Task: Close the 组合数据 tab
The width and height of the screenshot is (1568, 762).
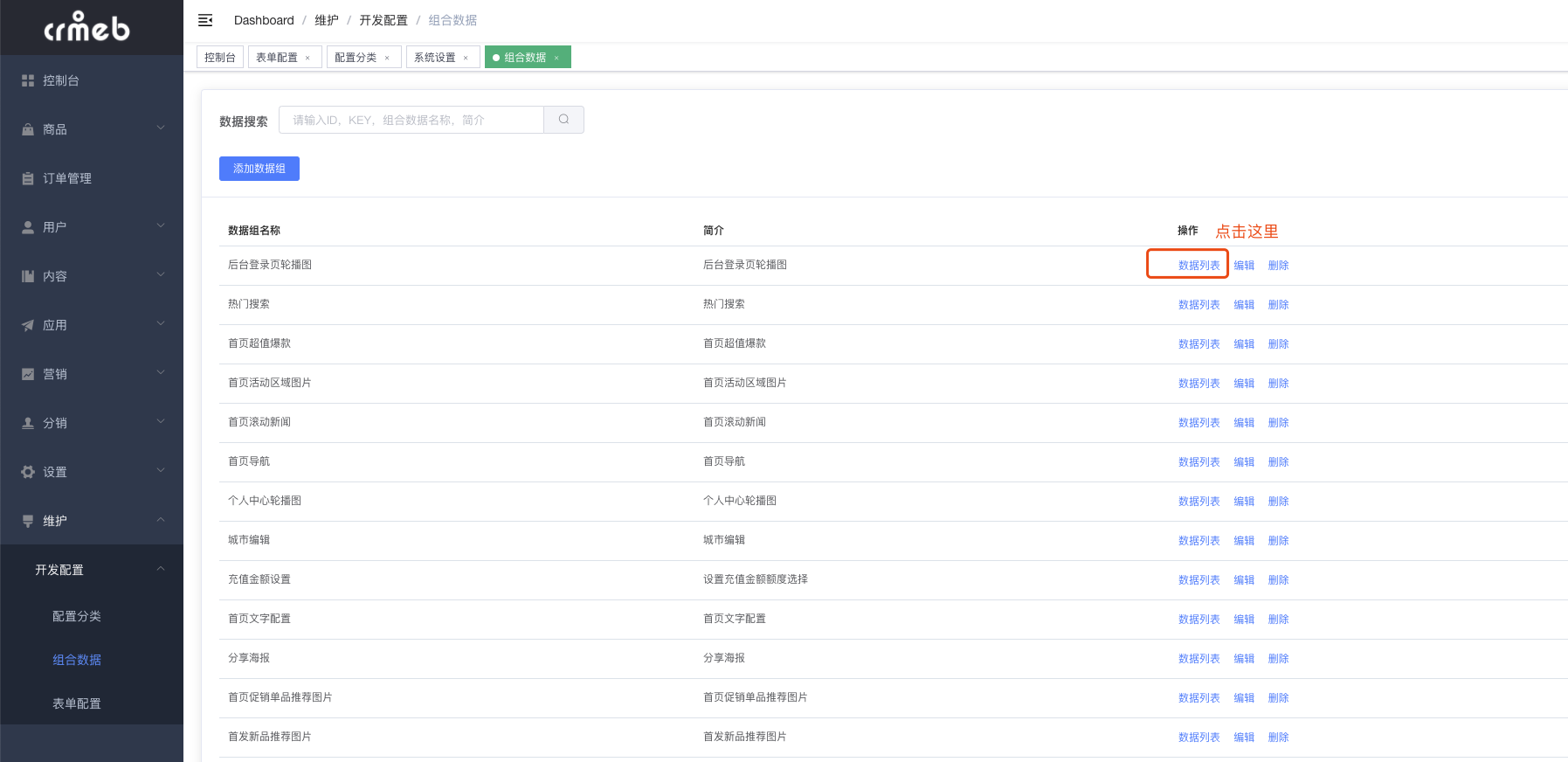Action: pyautogui.click(x=556, y=58)
